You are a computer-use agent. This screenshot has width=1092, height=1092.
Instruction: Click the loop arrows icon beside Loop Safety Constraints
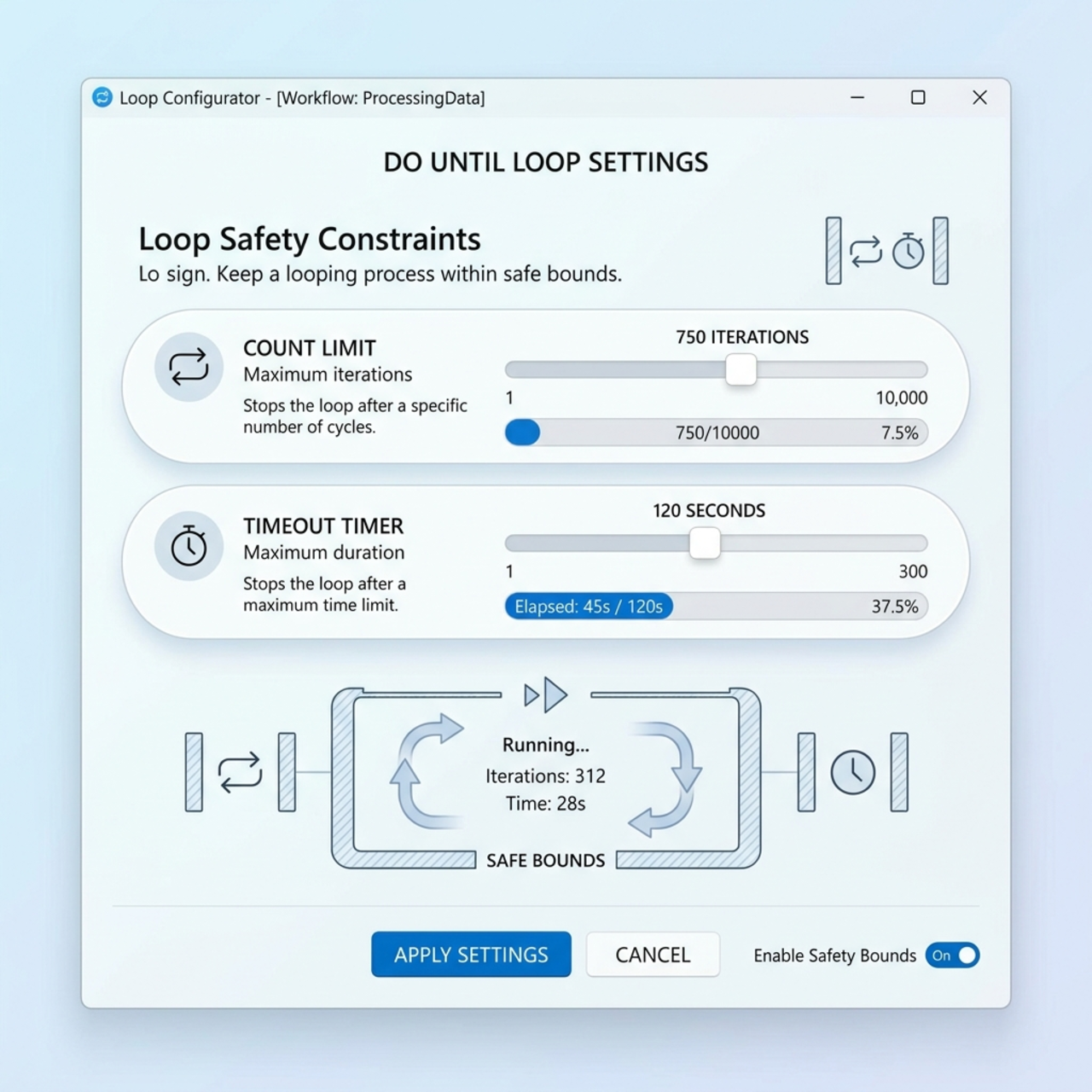tap(865, 251)
